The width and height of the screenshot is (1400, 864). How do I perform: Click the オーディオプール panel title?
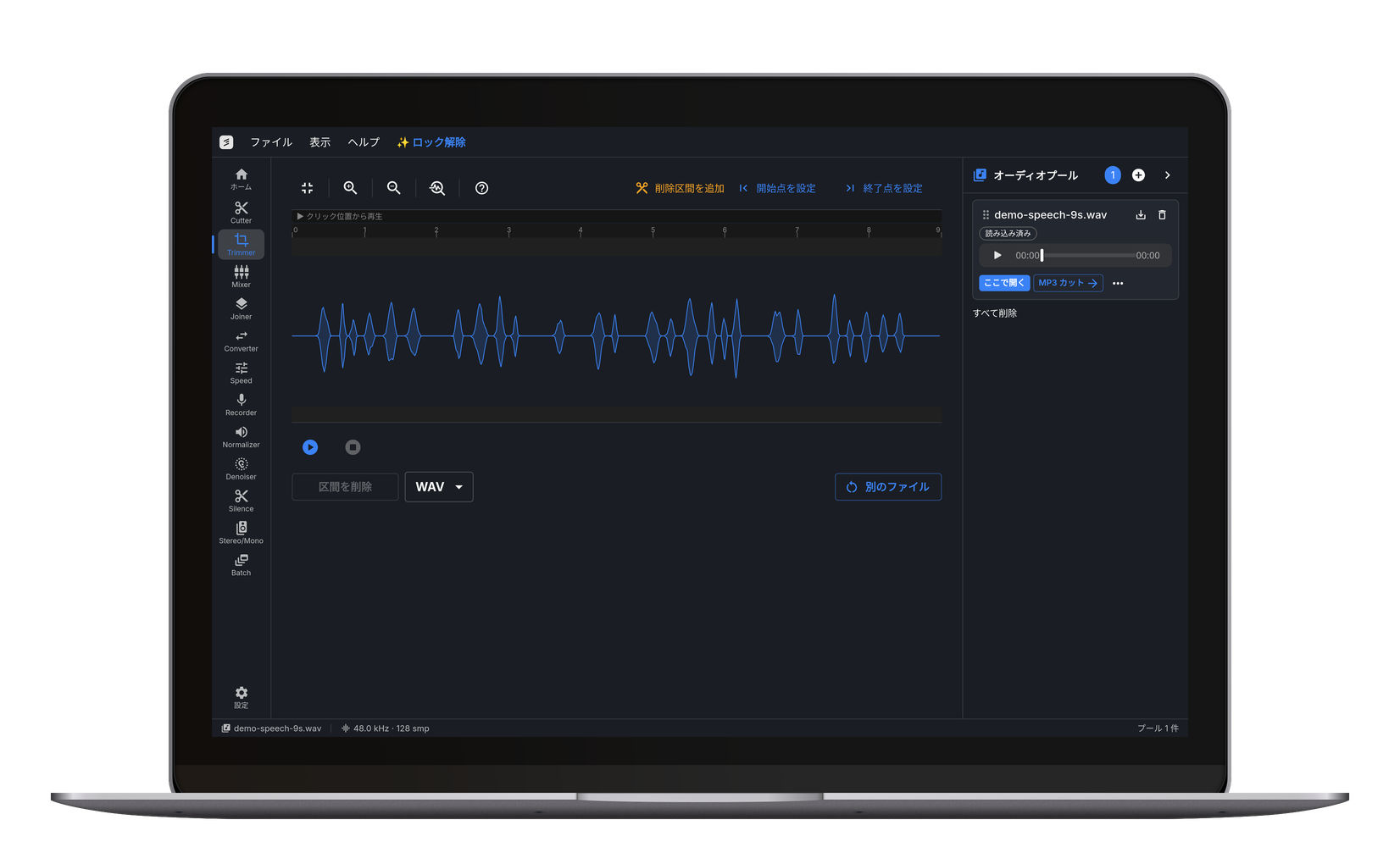1036,175
